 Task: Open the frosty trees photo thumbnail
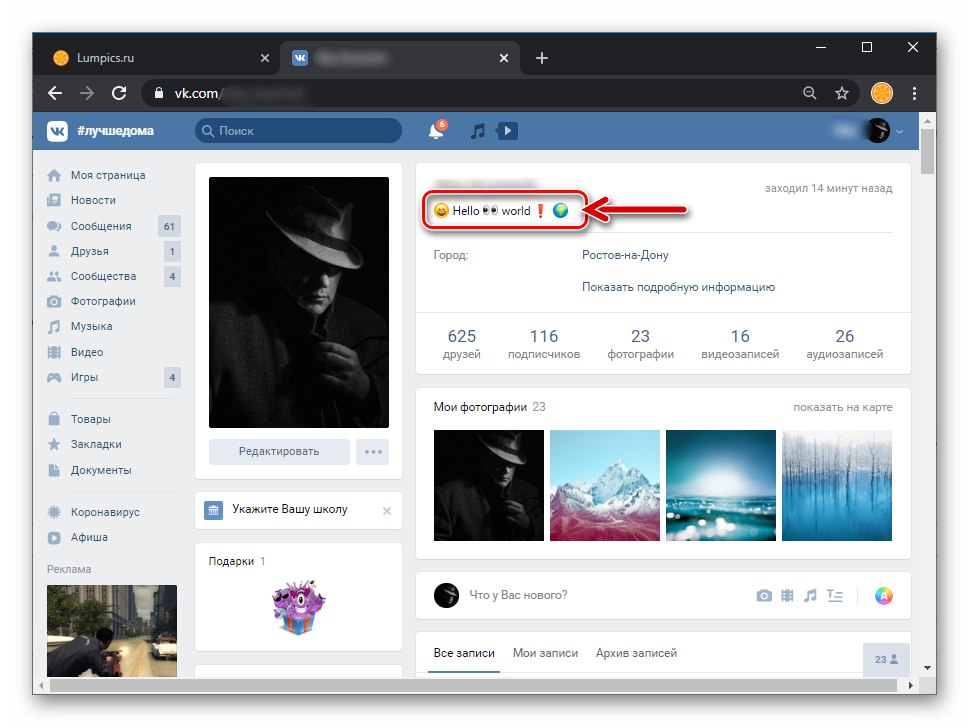coord(837,485)
